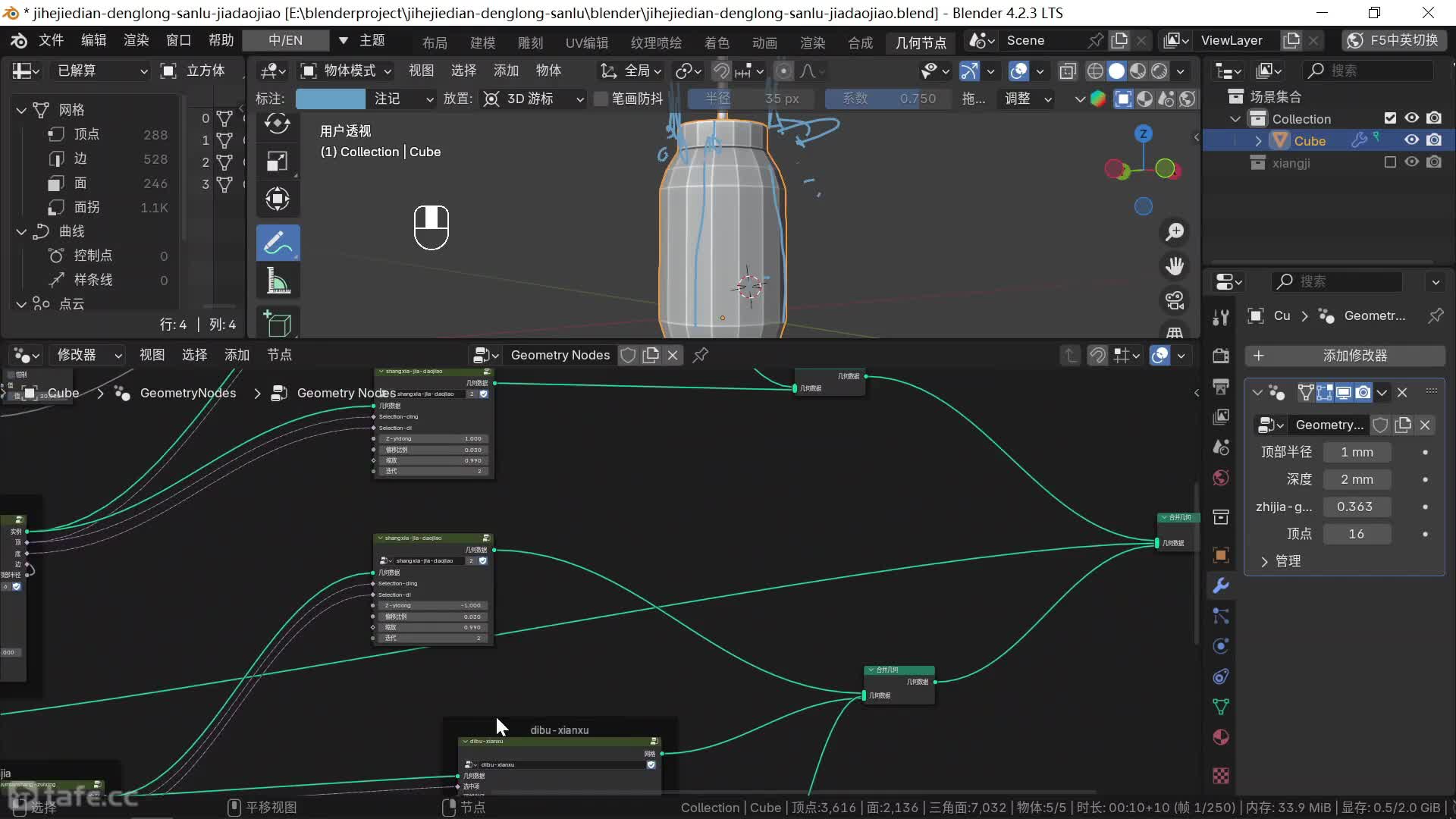Toggle the stabilize stroke checkbox
Screen dimensions: 1456x819
(x=601, y=99)
